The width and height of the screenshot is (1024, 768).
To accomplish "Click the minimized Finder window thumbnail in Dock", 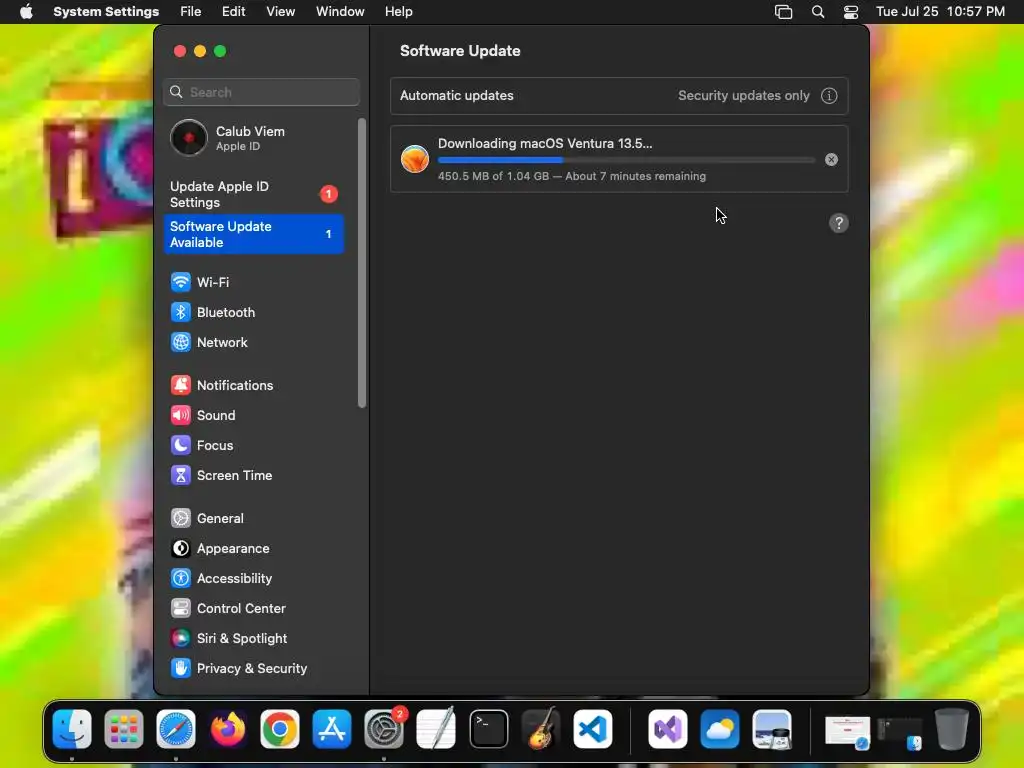I will click(x=900, y=733).
